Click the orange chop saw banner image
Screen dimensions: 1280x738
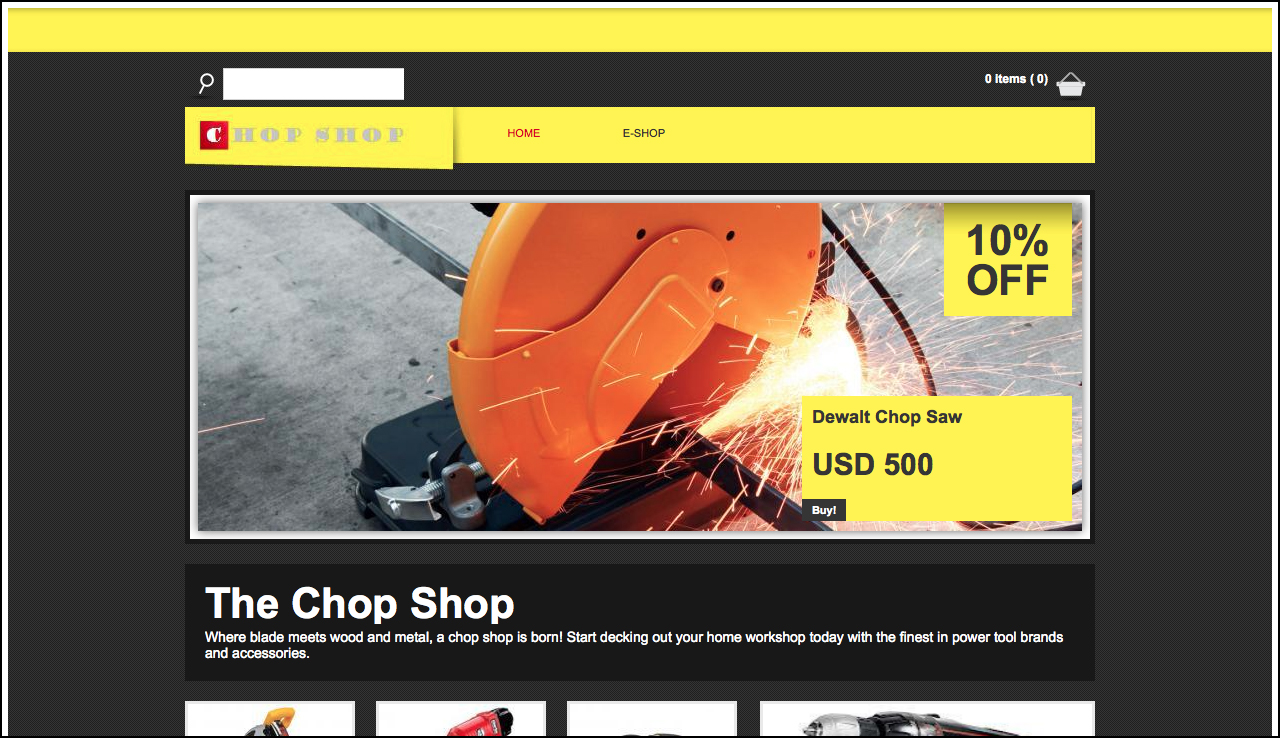(640, 367)
